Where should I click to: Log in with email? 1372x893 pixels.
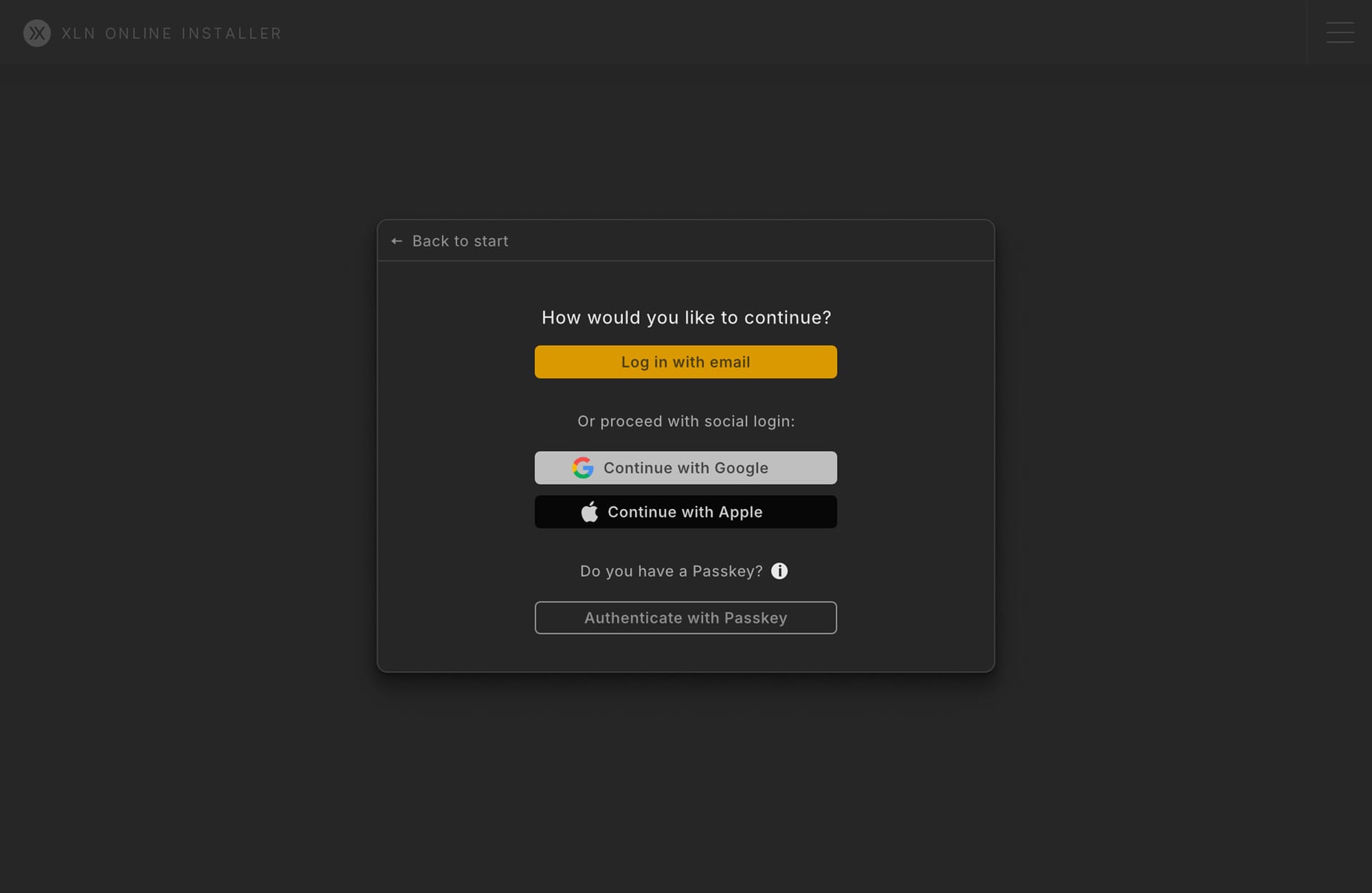click(x=685, y=362)
